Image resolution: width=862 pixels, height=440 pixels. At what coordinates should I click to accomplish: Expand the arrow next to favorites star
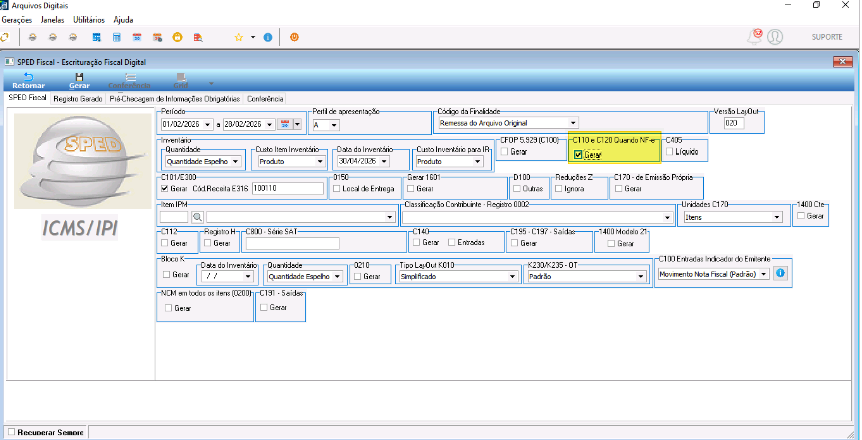(x=253, y=37)
